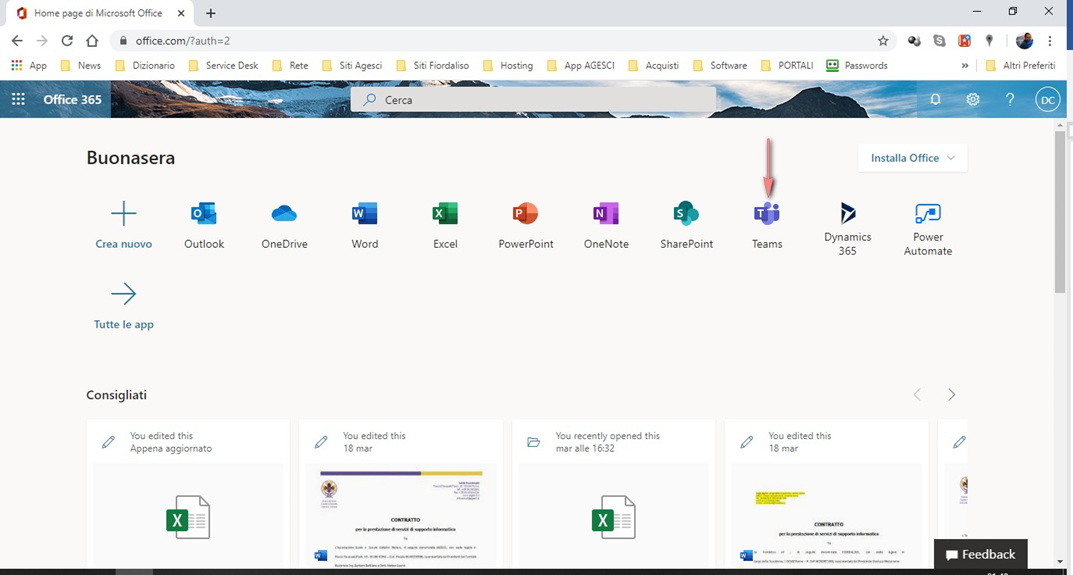1073x575 pixels.
Task: Open the App AGESCI bookmark folder
Action: click(x=581, y=66)
